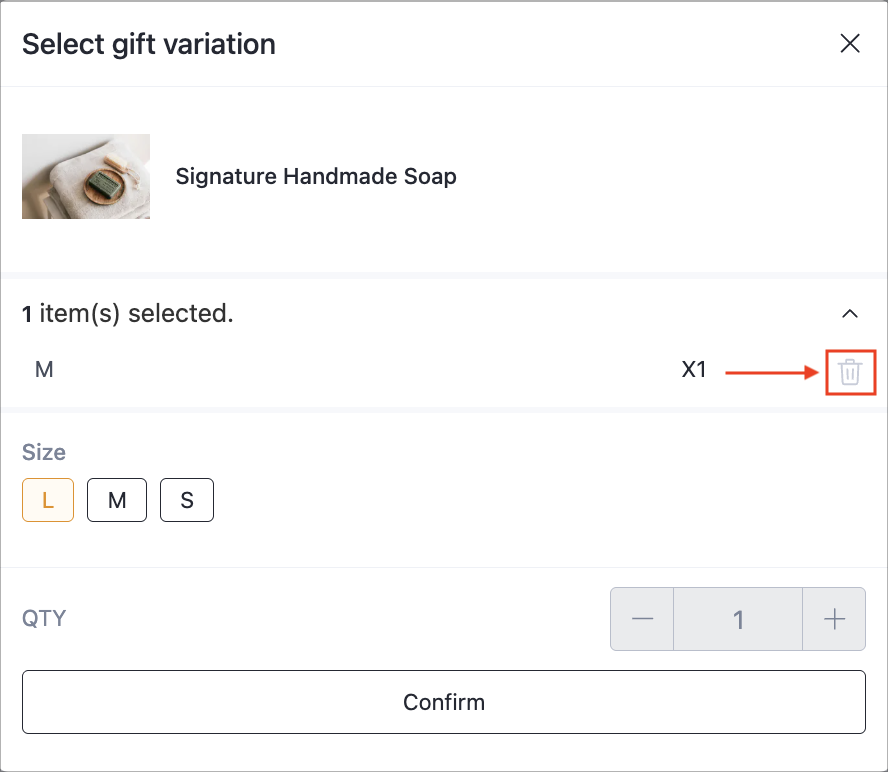888x772 pixels.
Task: Choose size M option
Action: pyautogui.click(x=117, y=500)
